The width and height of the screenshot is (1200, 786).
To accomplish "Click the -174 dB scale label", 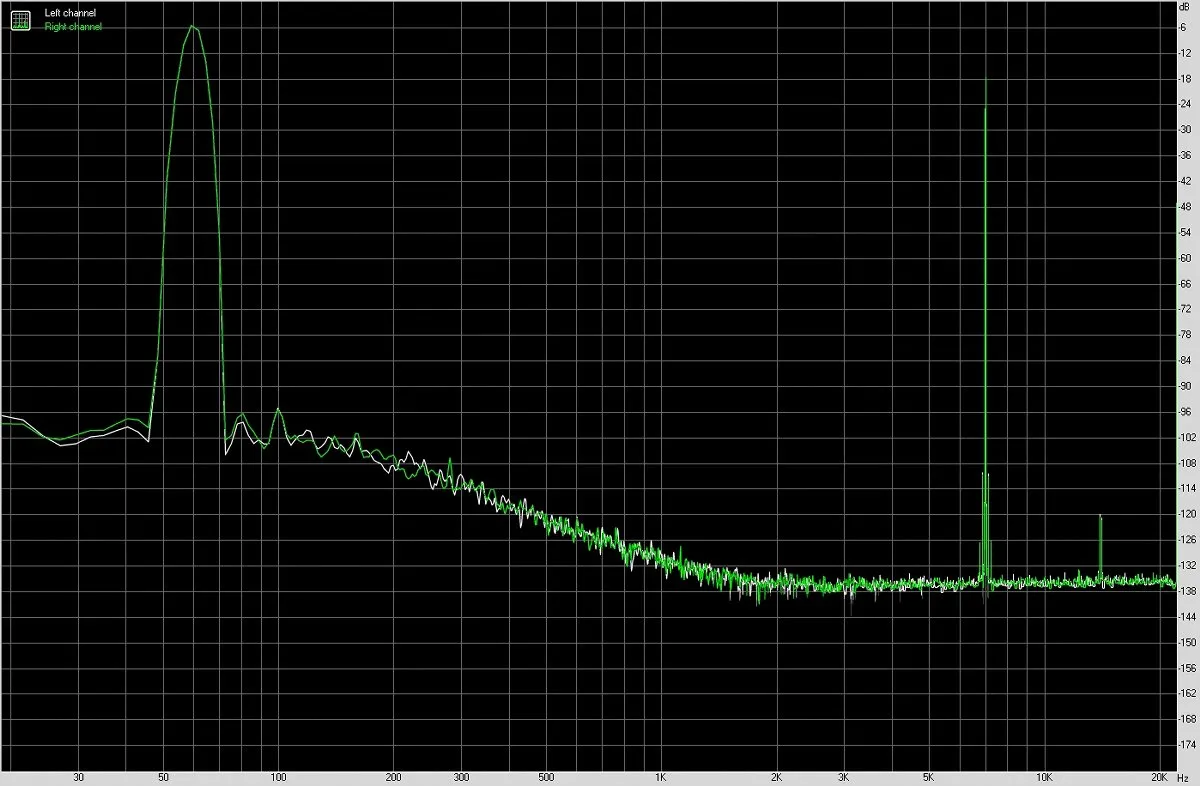I will pyautogui.click(x=1185, y=745).
